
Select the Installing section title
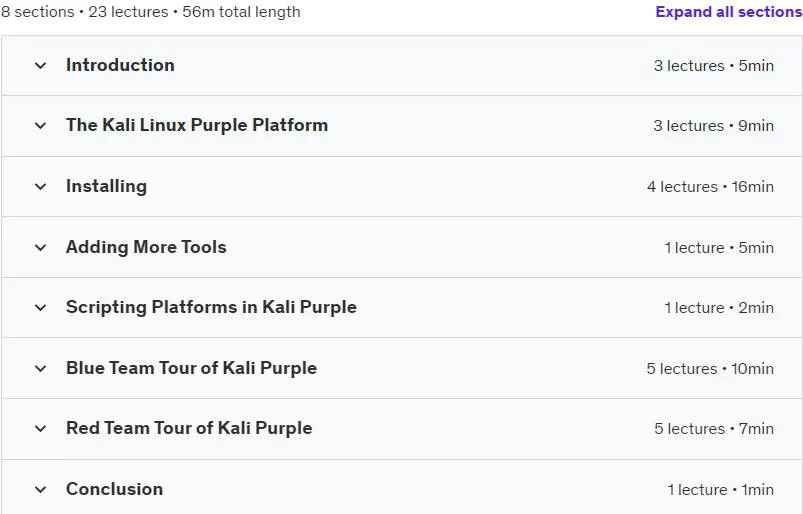(x=107, y=186)
